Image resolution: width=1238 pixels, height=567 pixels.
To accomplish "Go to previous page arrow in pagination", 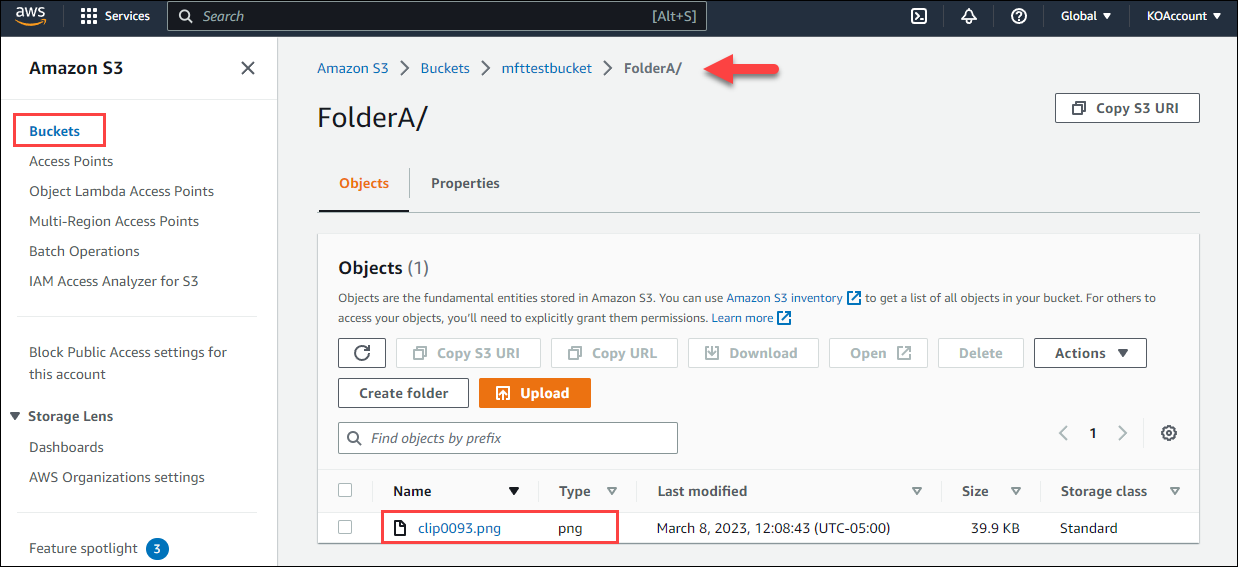I will click(1063, 433).
